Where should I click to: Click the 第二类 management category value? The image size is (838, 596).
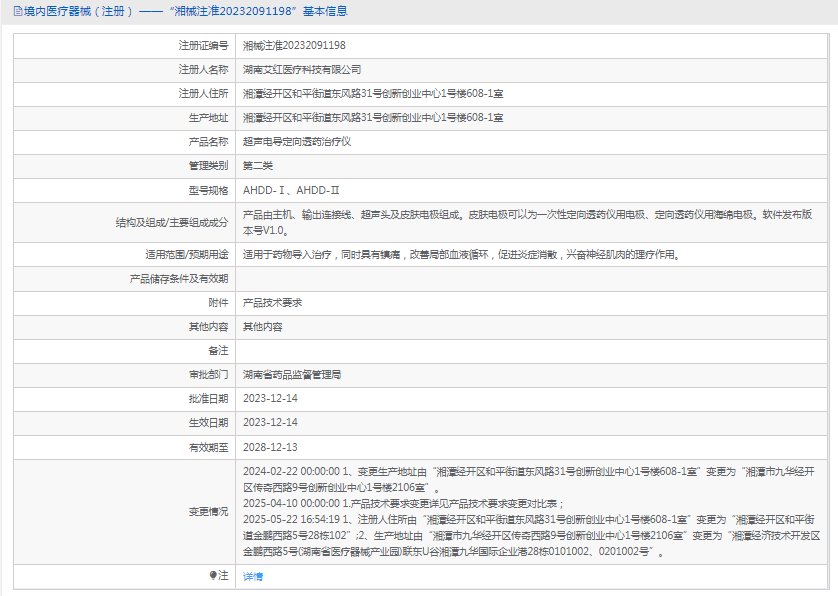click(258, 166)
